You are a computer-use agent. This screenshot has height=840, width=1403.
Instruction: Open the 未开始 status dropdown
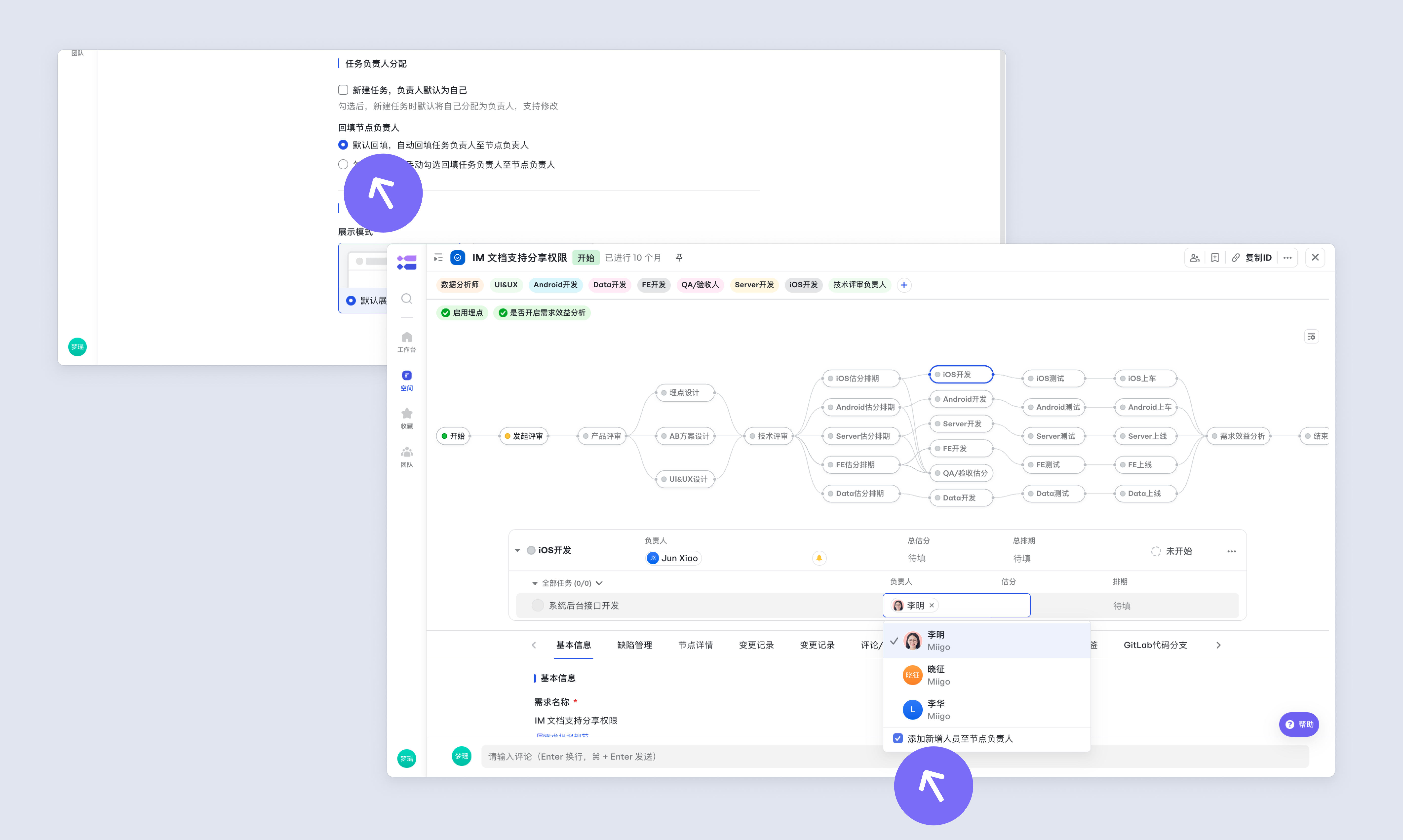(1172, 551)
